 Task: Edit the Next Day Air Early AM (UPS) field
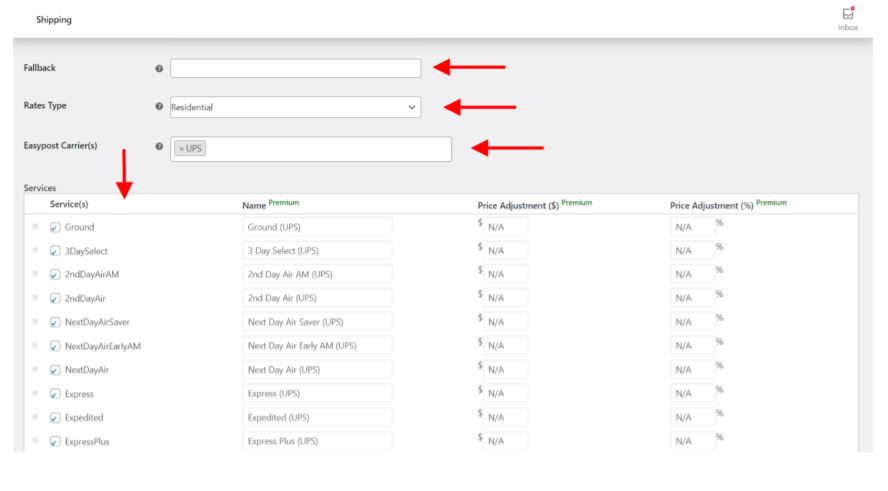(x=317, y=345)
